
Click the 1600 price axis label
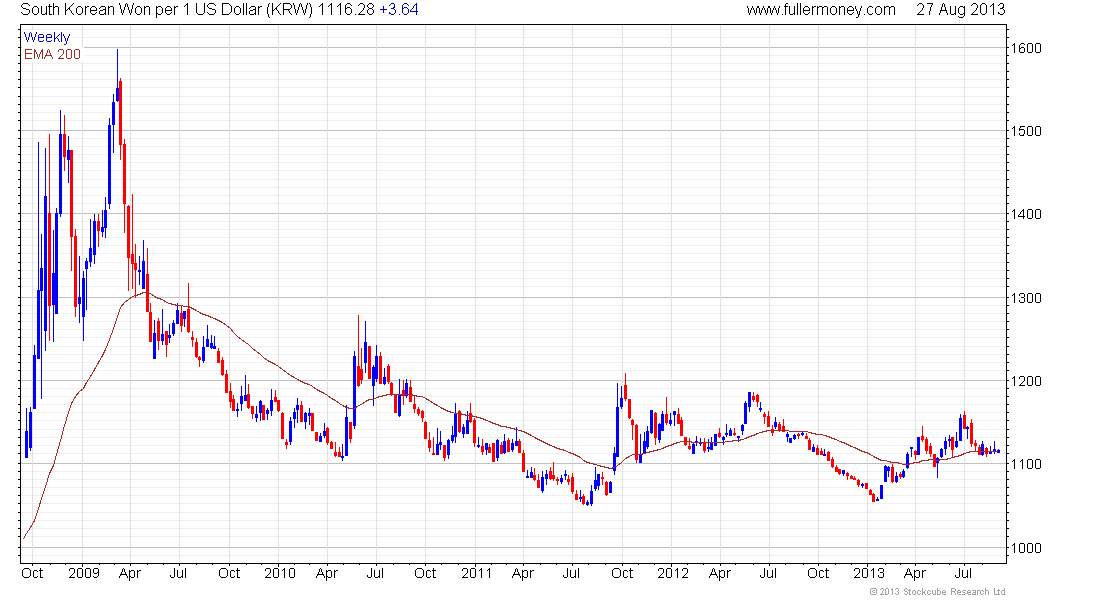coord(1026,48)
